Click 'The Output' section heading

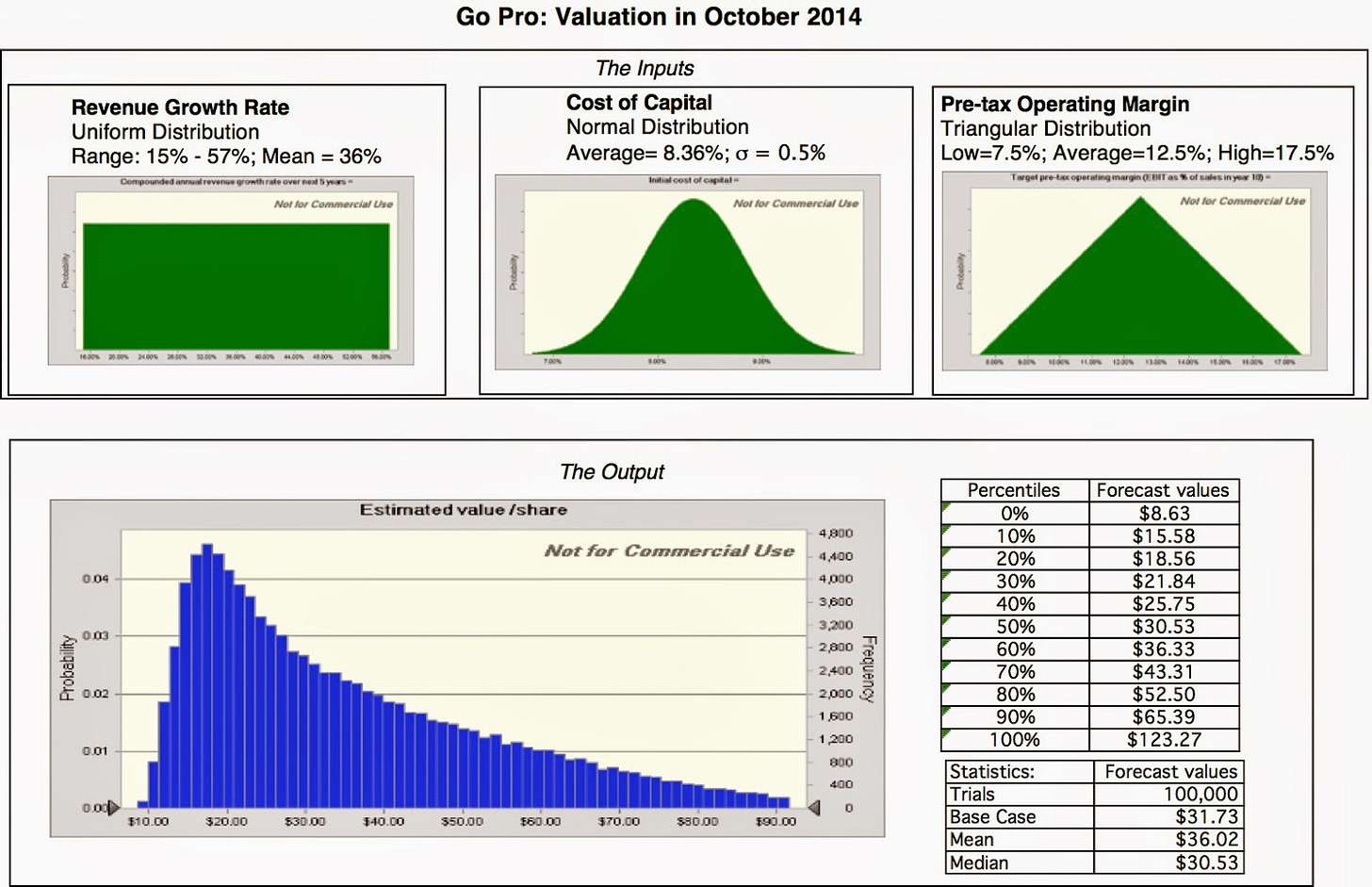click(x=612, y=471)
